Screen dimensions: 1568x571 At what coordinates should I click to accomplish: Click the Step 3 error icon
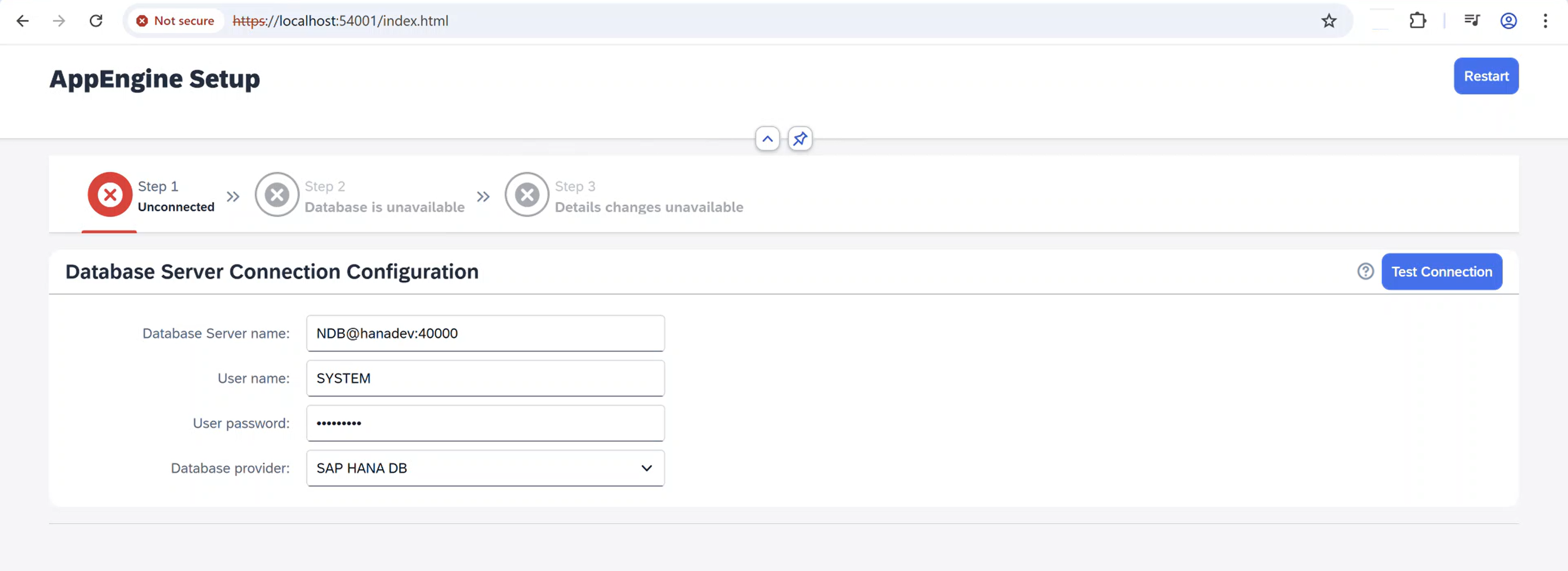click(527, 195)
